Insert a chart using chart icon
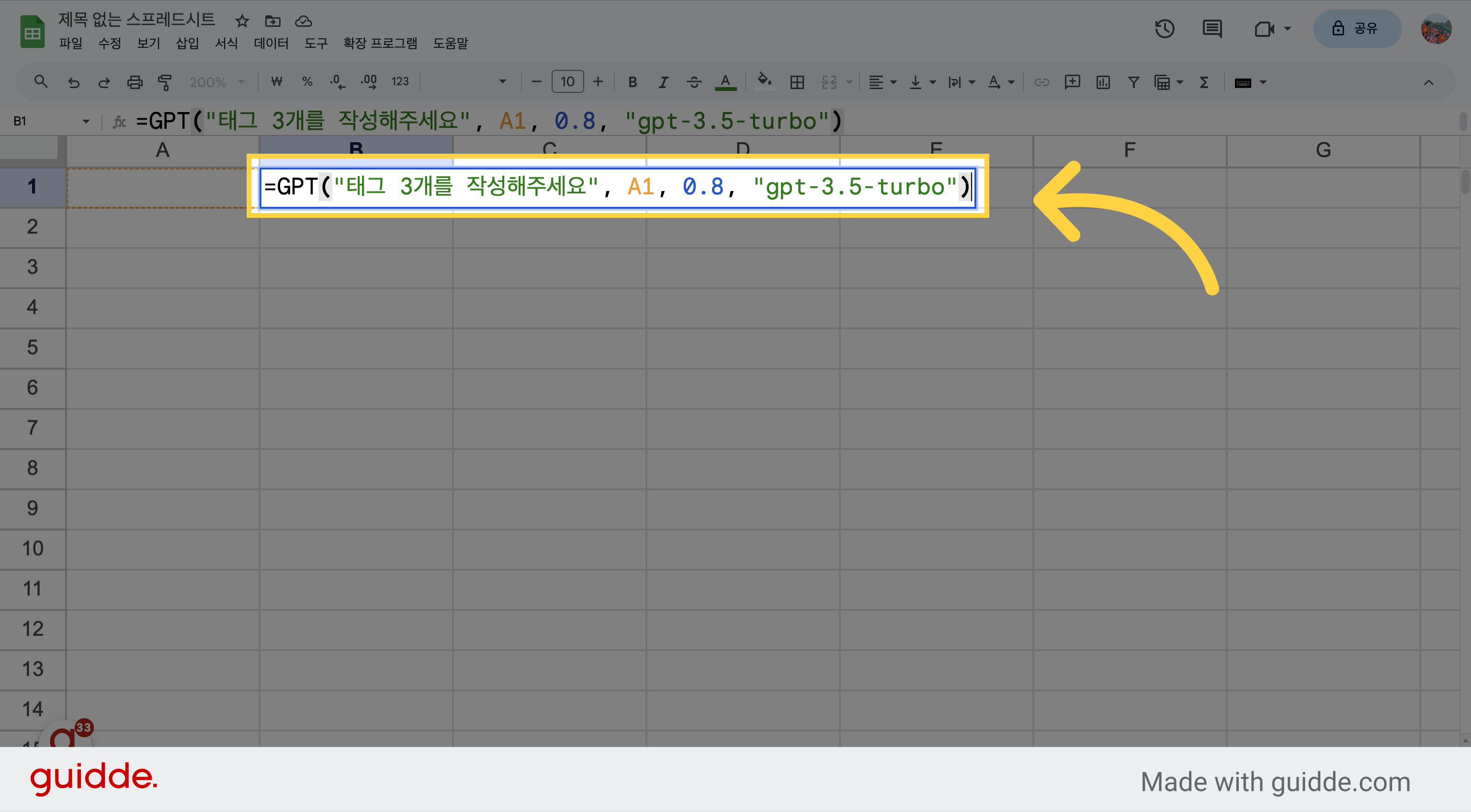The width and height of the screenshot is (1471, 812). coord(1103,82)
